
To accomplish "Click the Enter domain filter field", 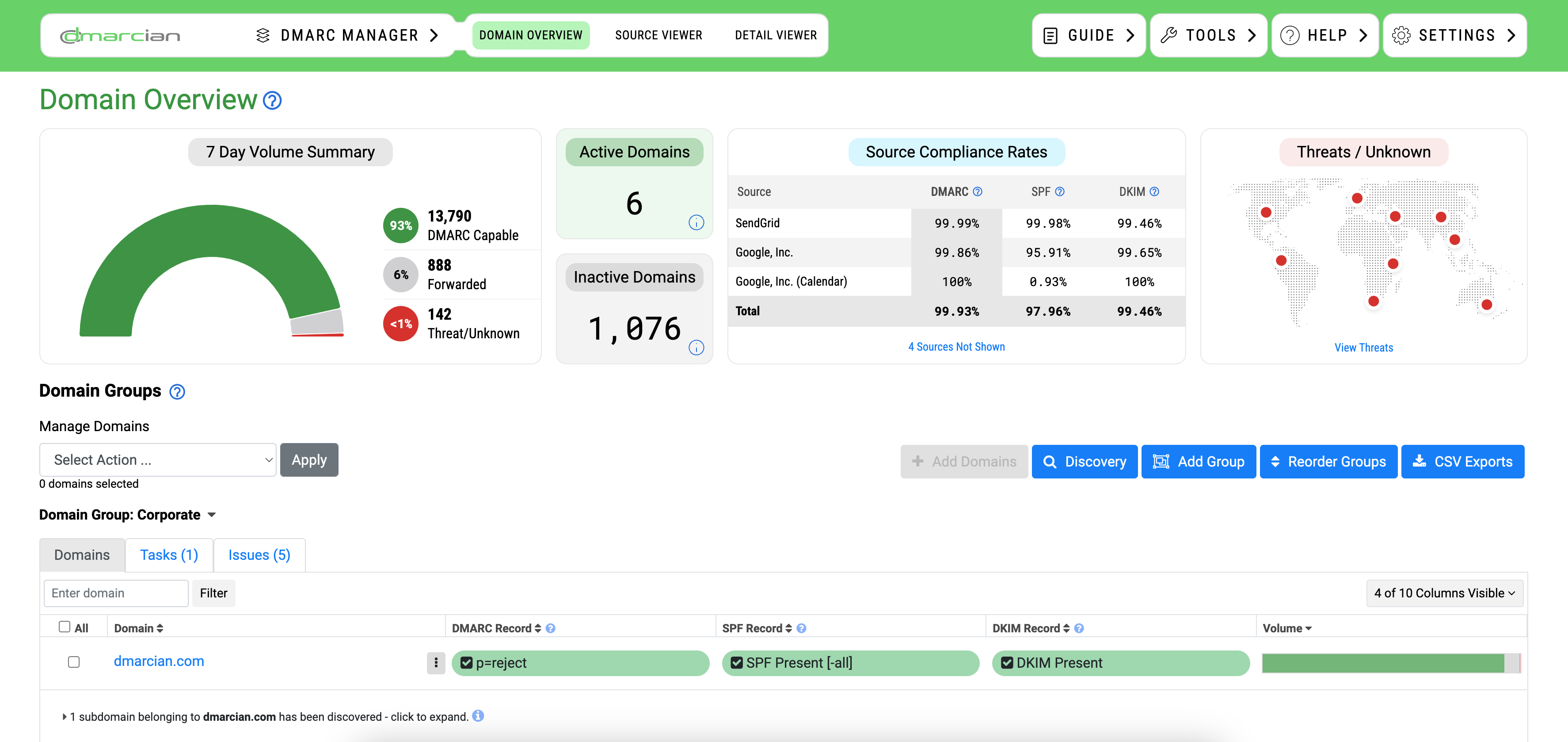I will click(x=116, y=593).
